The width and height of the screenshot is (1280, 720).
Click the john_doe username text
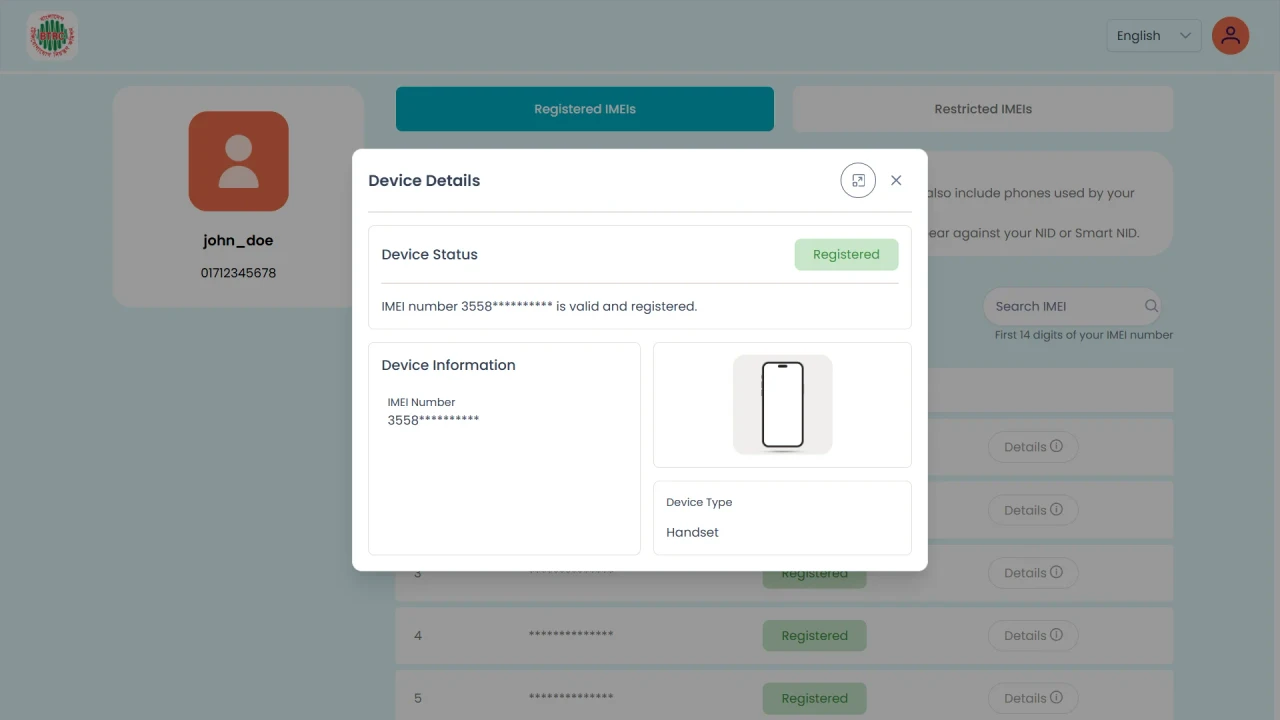point(238,240)
